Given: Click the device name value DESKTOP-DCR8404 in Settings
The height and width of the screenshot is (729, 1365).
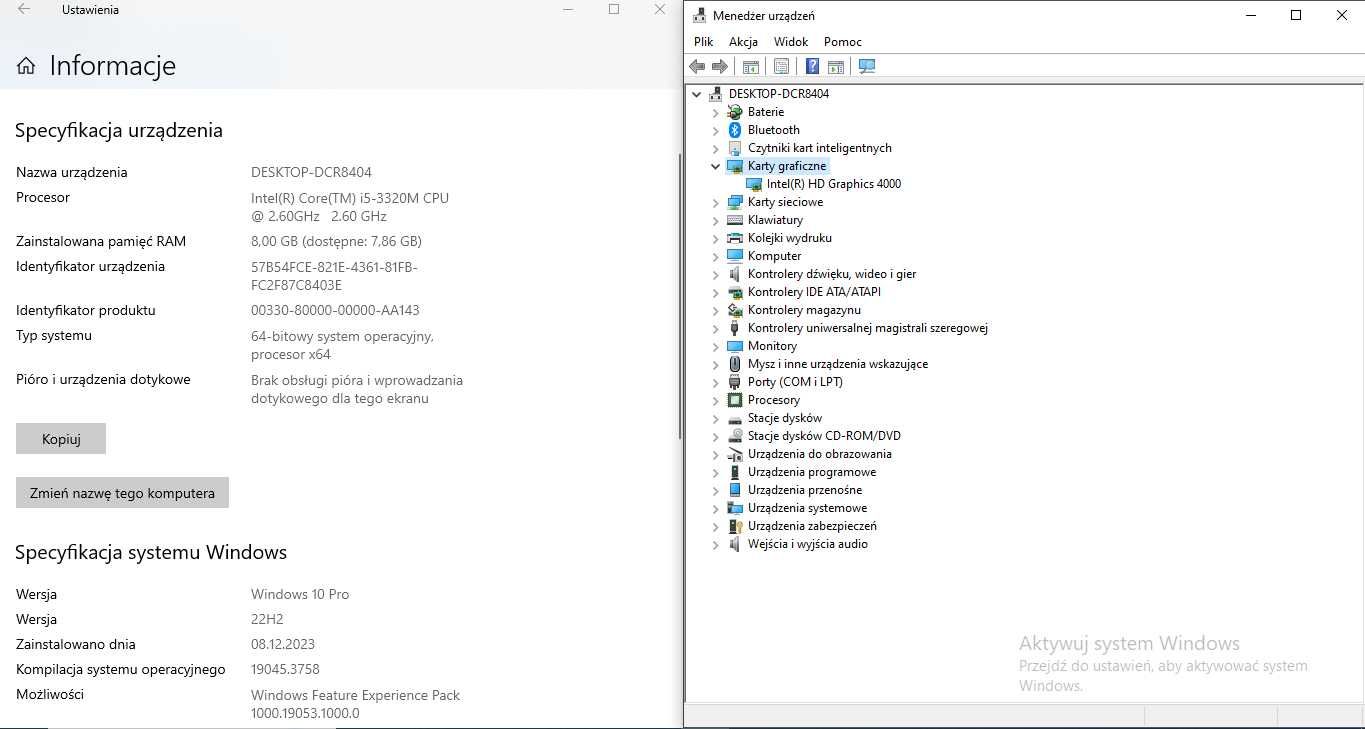Looking at the screenshot, I should tap(311, 172).
